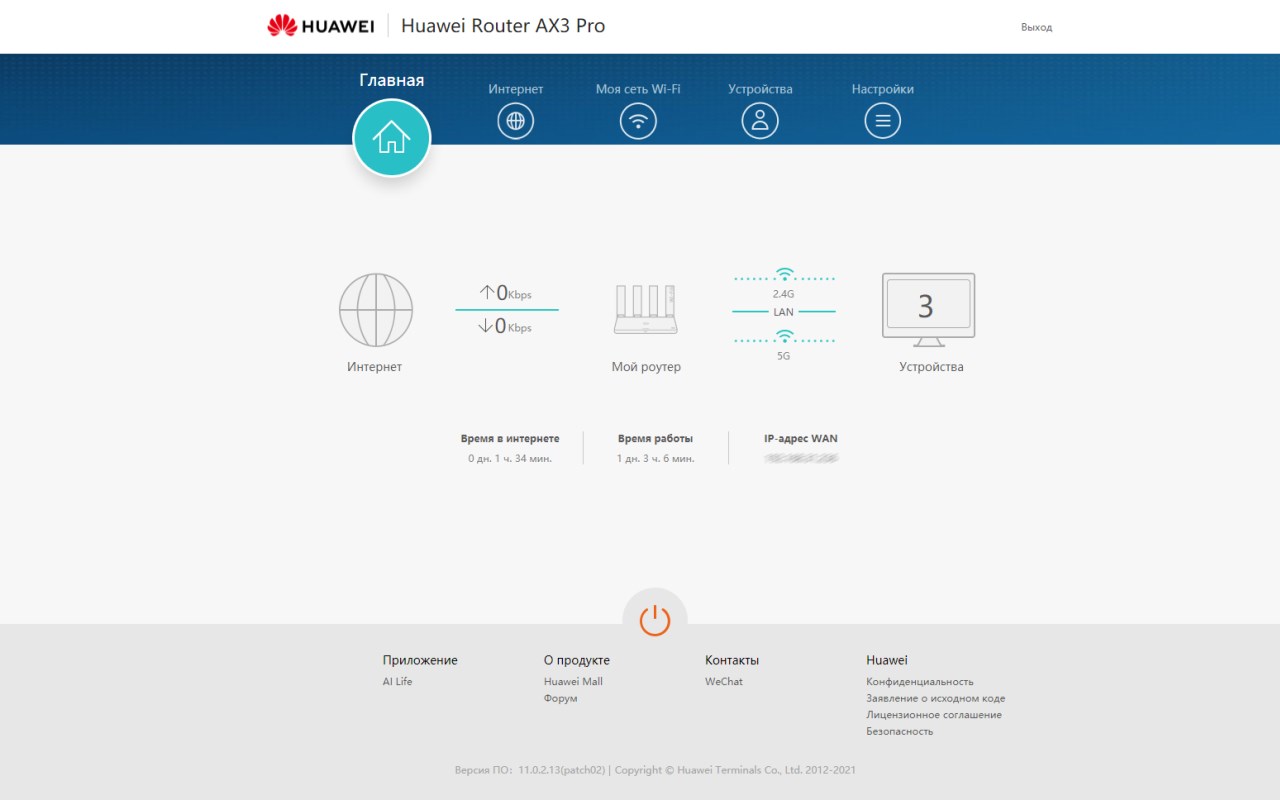Click the upload speed 0 Kbps value
This screenshot has height=800, width=1280.
(506, 293)
